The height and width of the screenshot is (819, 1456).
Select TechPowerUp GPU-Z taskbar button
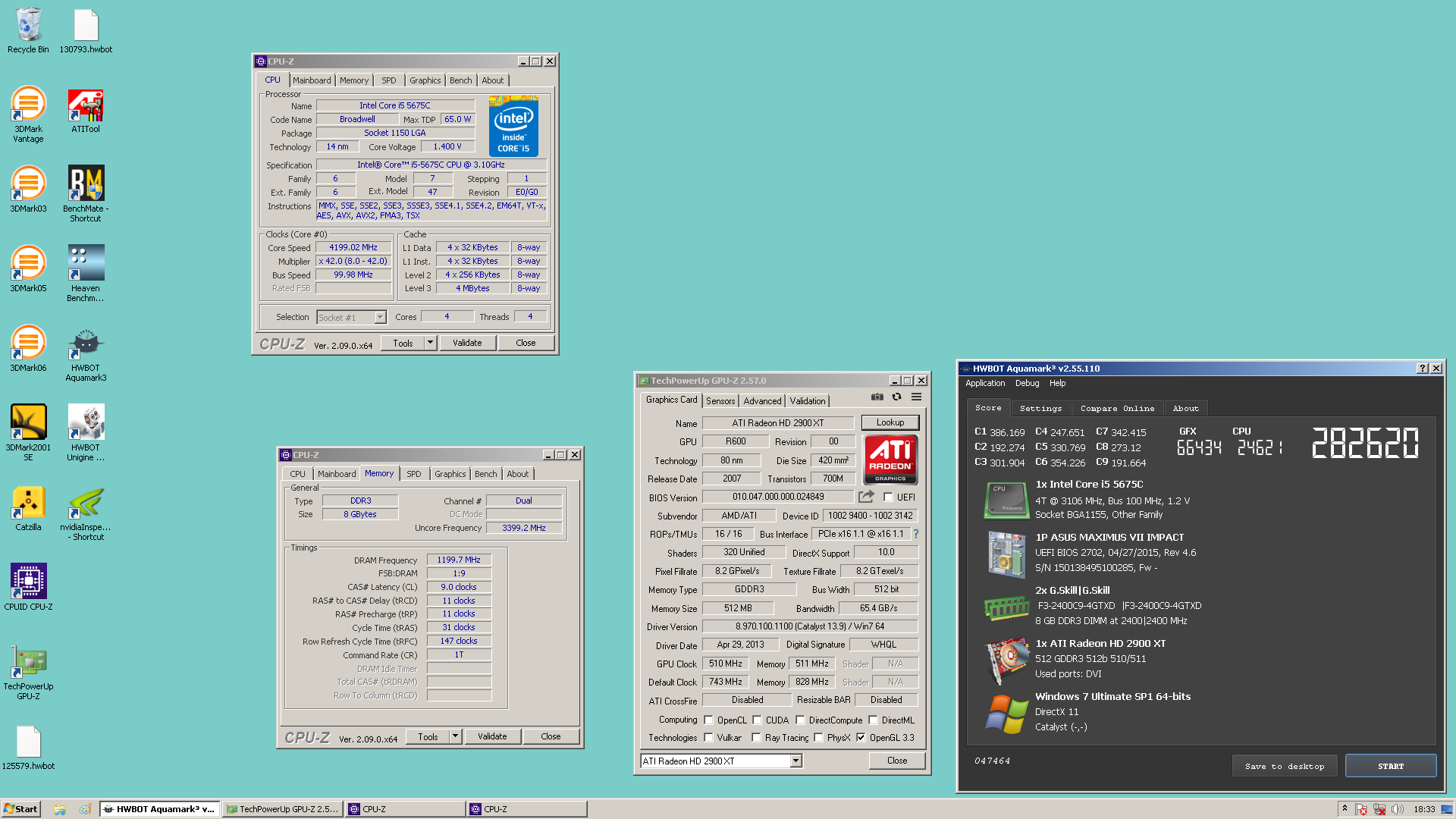click(284, 809)
